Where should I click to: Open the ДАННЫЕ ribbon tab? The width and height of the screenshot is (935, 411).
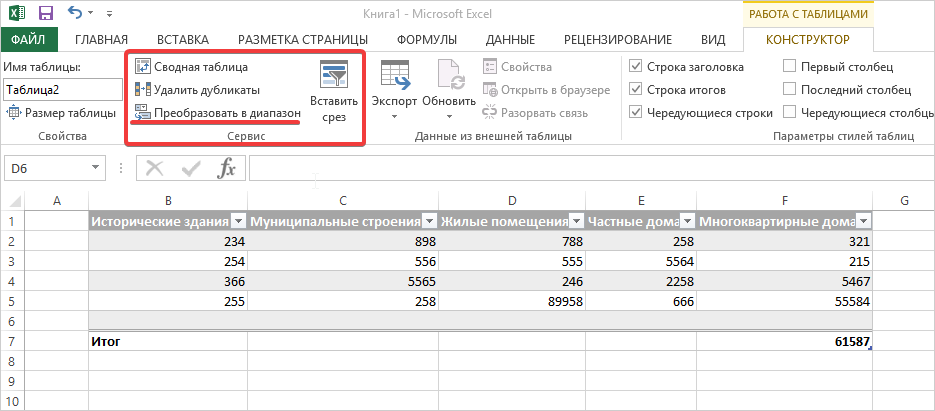pyautogui.click(x=510, y=40)
